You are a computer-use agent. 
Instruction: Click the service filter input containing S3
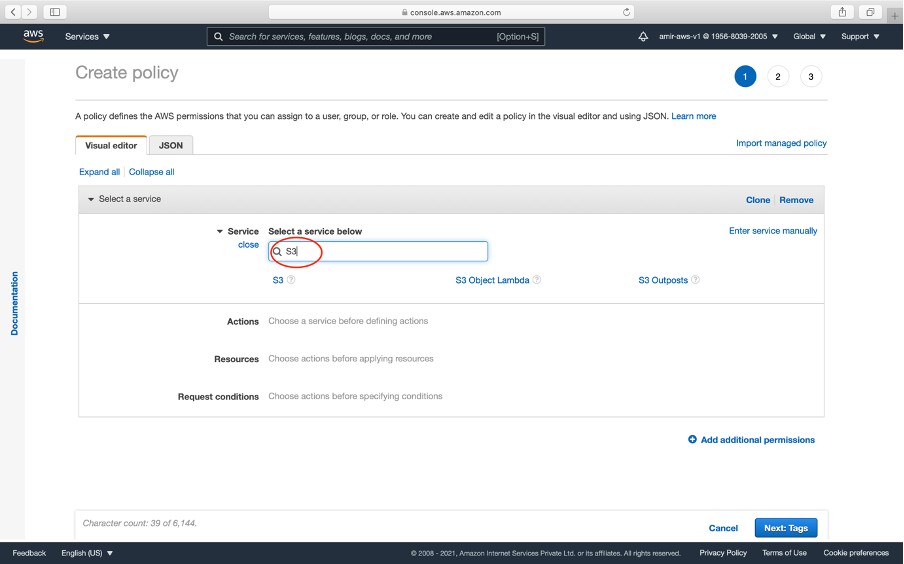point(378,251)
